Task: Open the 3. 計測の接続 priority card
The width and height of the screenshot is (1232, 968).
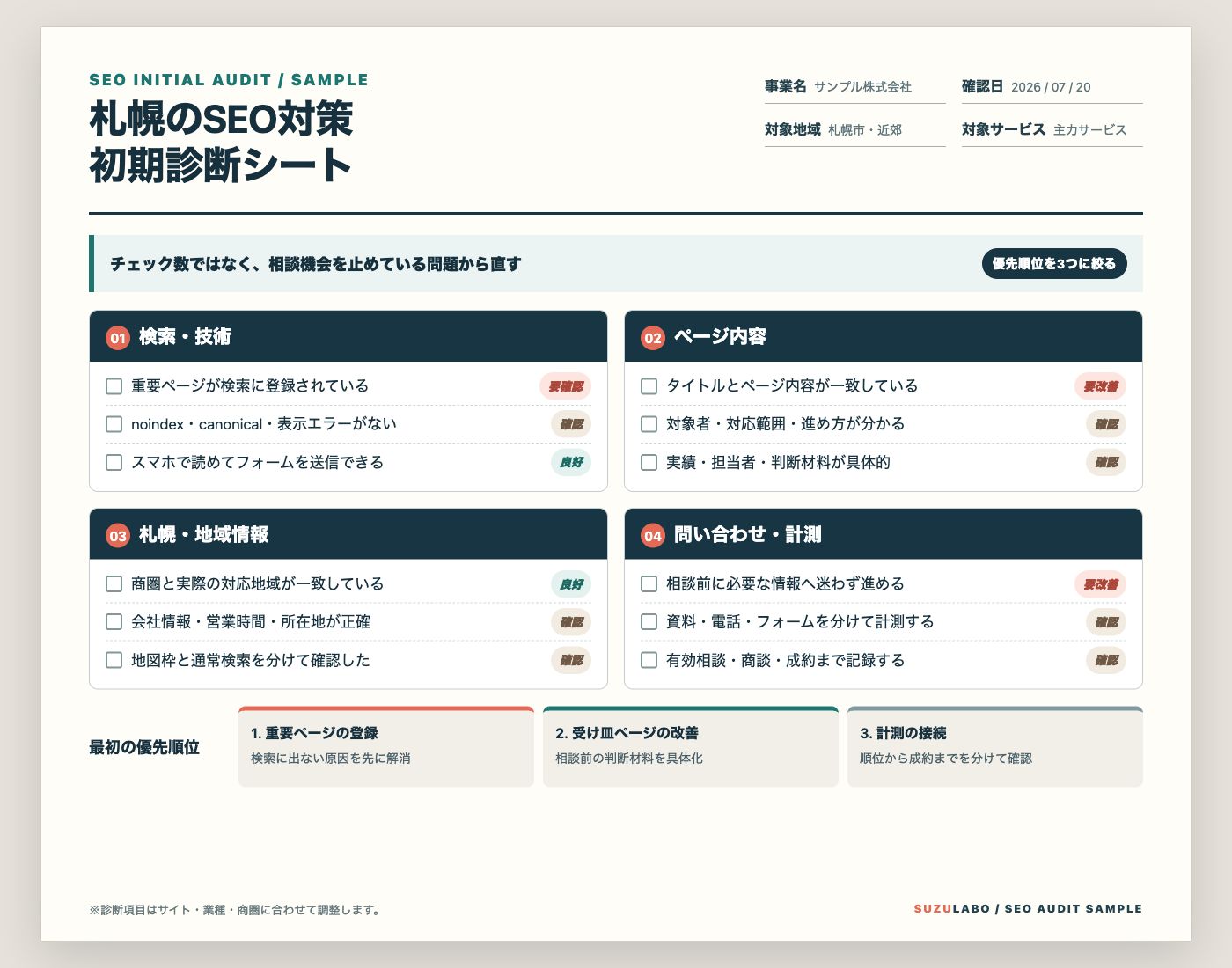Action: click(x=995, y=746)
